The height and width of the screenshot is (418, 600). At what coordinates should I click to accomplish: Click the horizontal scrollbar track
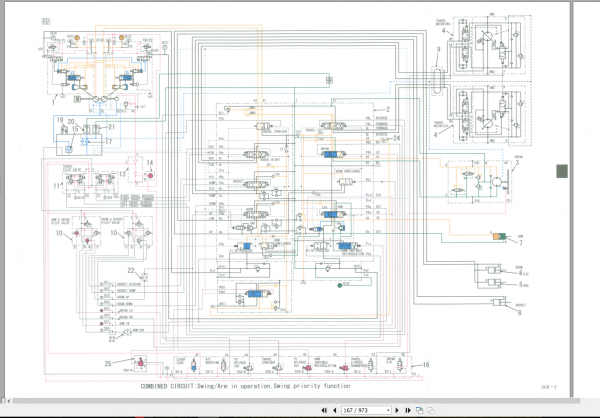point(291,401)
